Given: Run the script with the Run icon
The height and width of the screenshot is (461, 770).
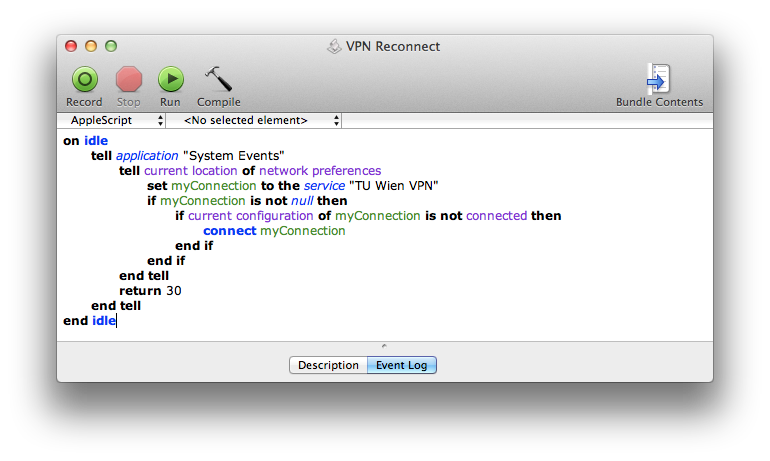Looking at the screenshot, I should 170,79.
